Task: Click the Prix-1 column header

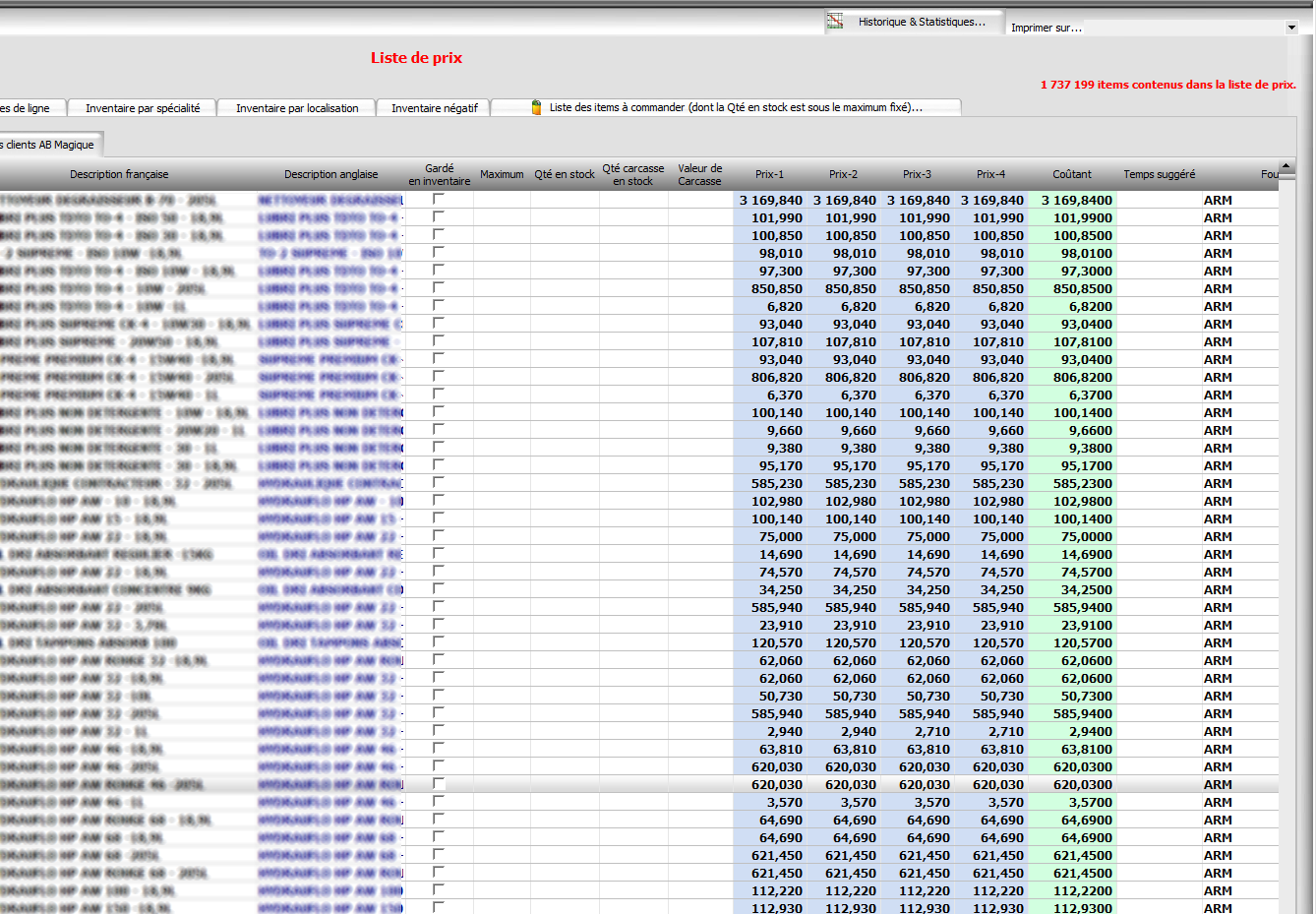Action: tap(769, 174)
